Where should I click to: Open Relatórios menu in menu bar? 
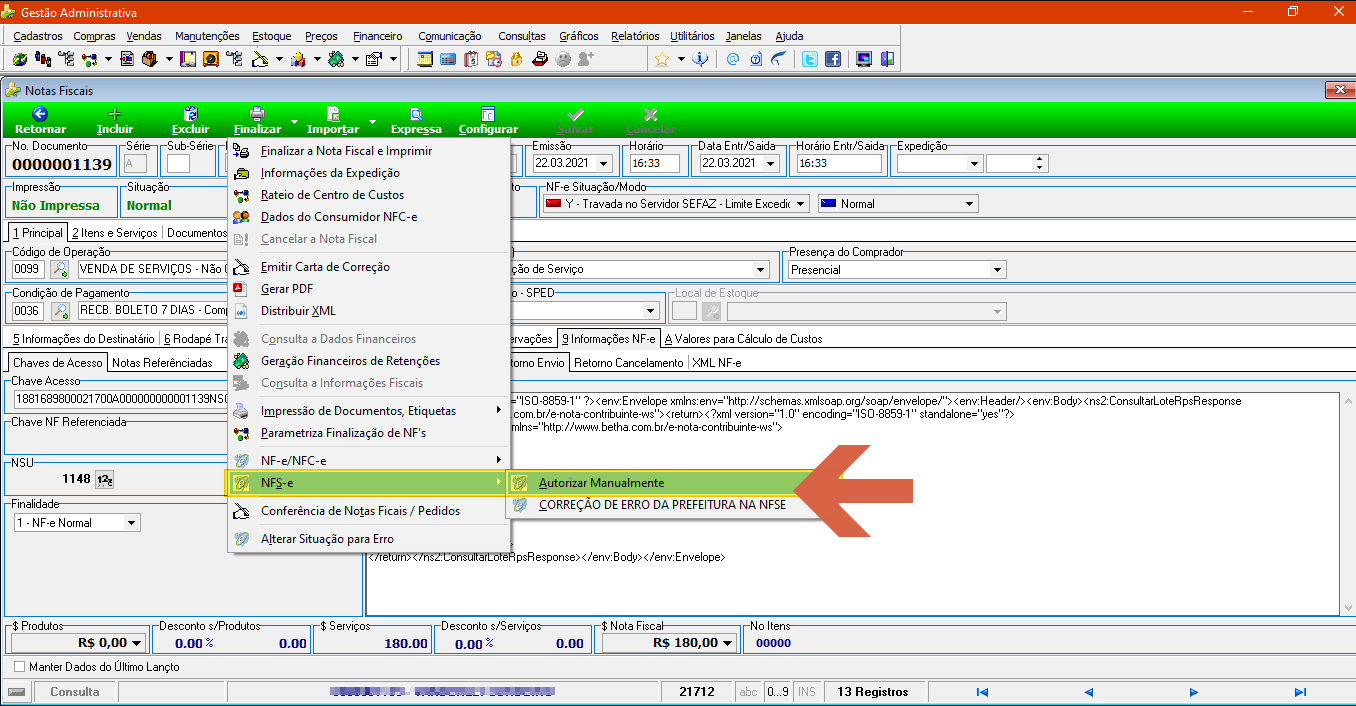pyautogui.click(x=636, y=36)
